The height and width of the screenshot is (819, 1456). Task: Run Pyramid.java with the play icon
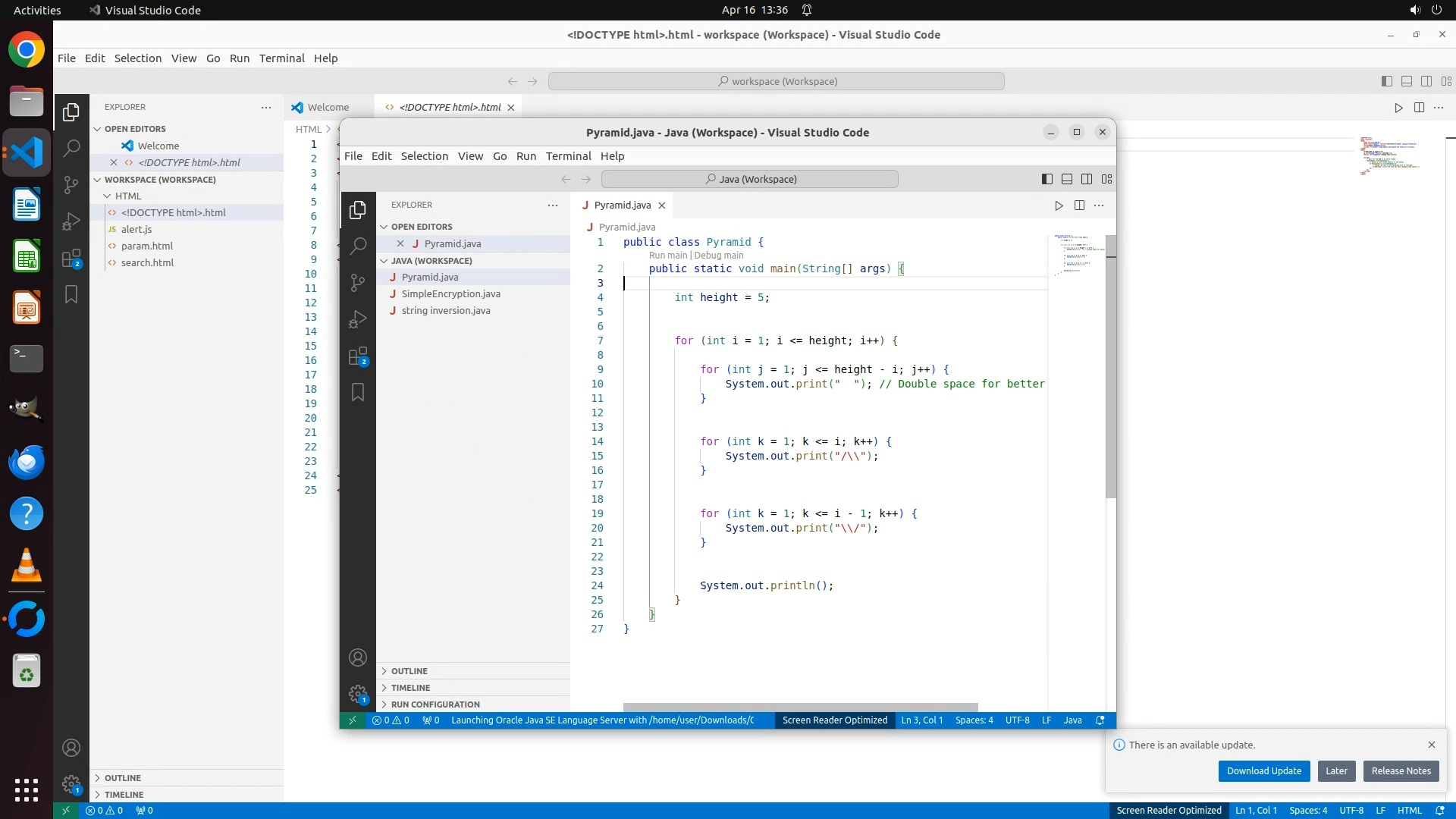pyautogui.click(x=1059, y=206)
